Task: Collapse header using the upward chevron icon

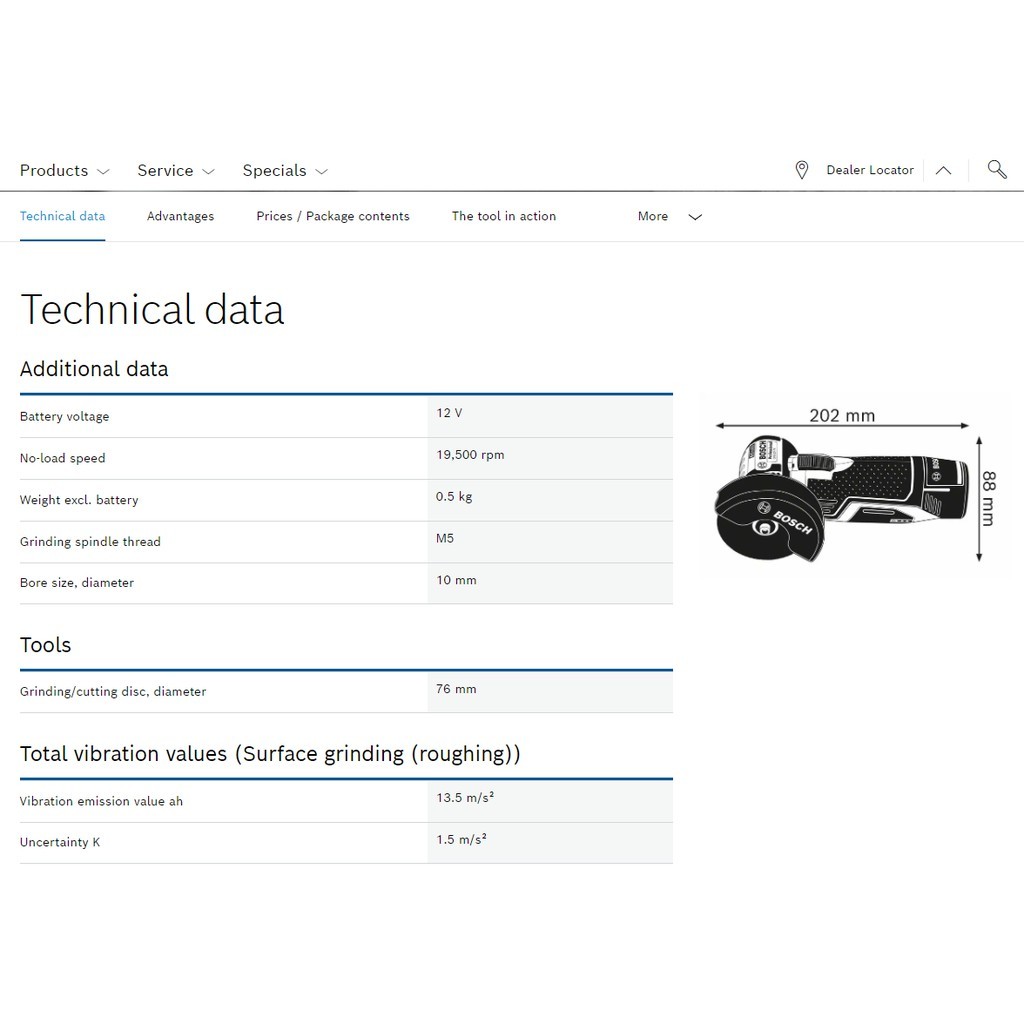Action: (x=943, y=170)
